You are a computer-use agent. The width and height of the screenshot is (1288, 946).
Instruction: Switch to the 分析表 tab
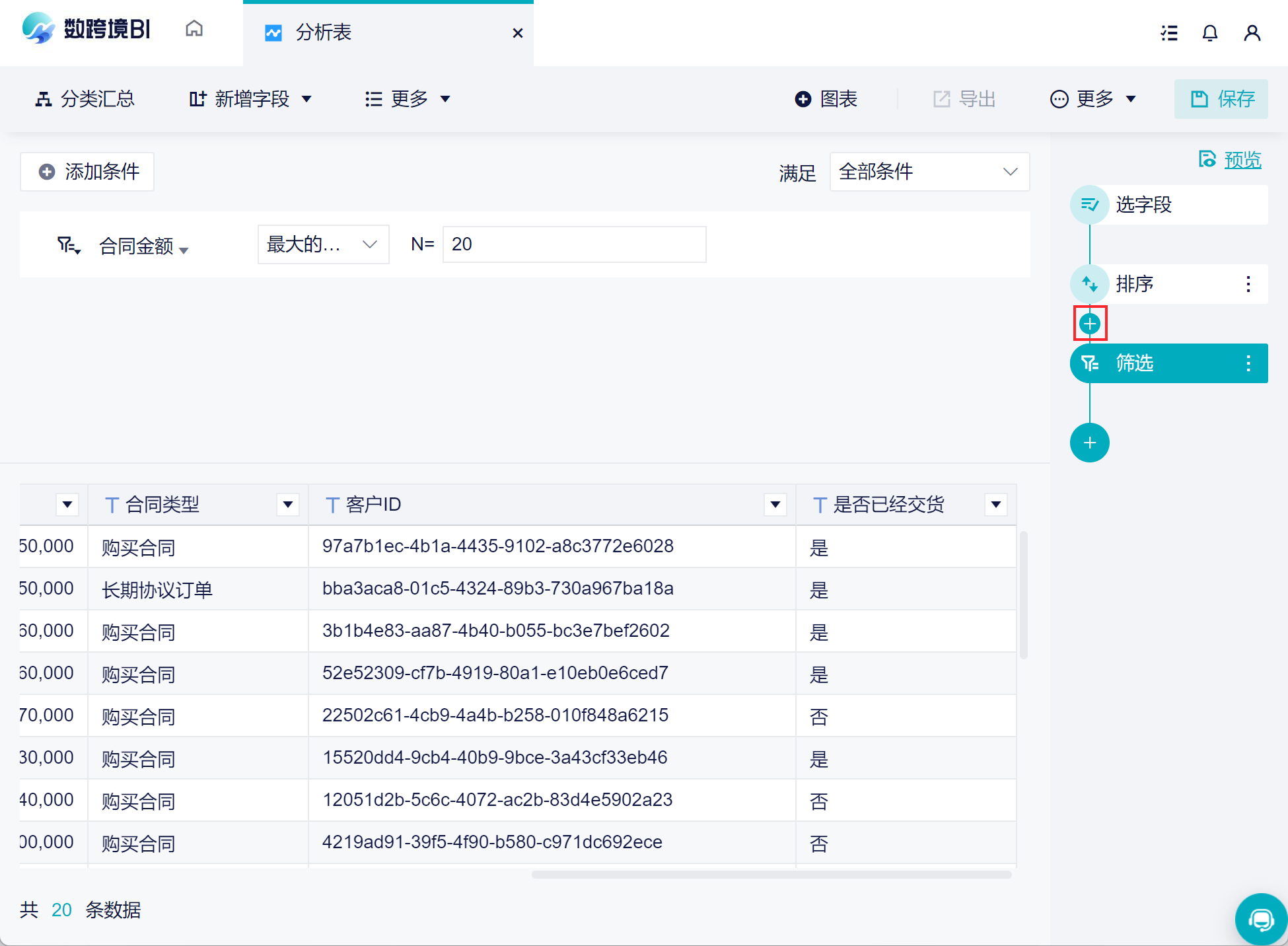click(324, 32)
